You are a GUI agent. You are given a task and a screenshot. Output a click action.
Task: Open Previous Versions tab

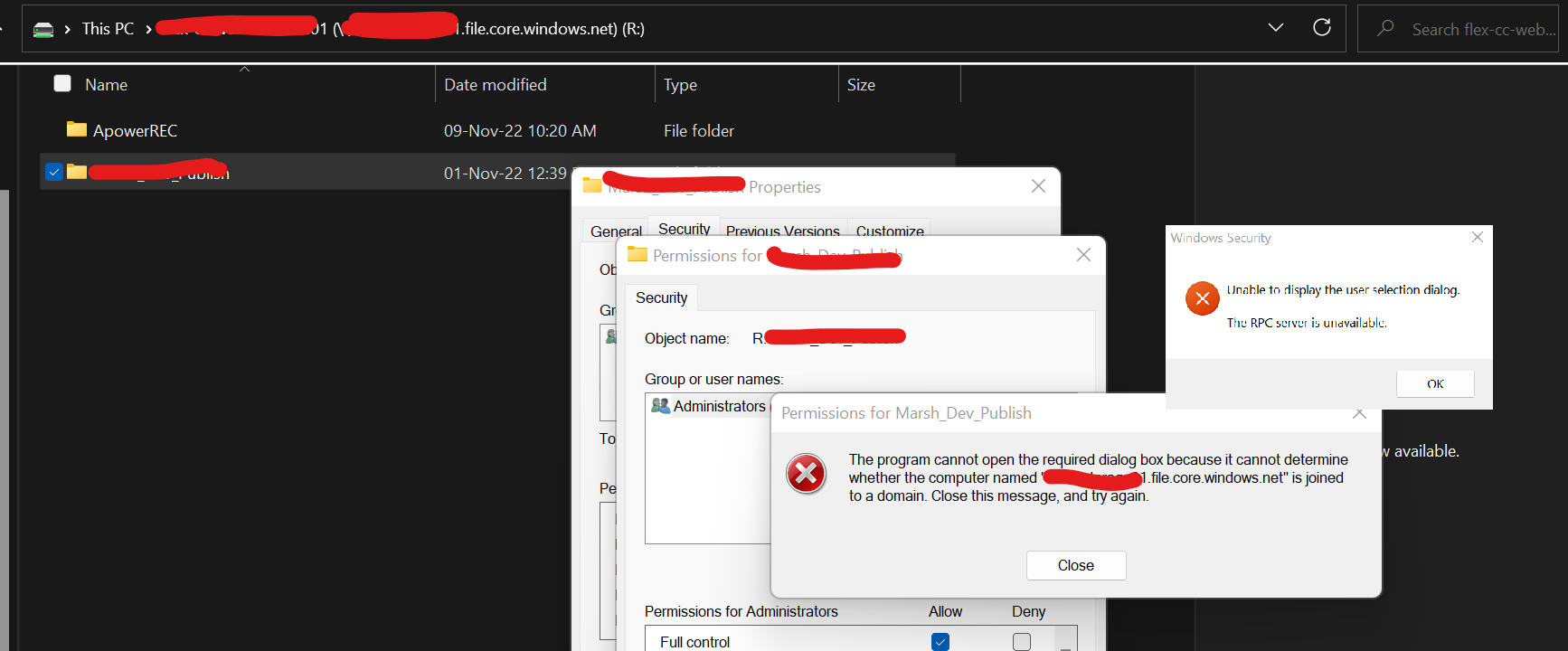783,231
